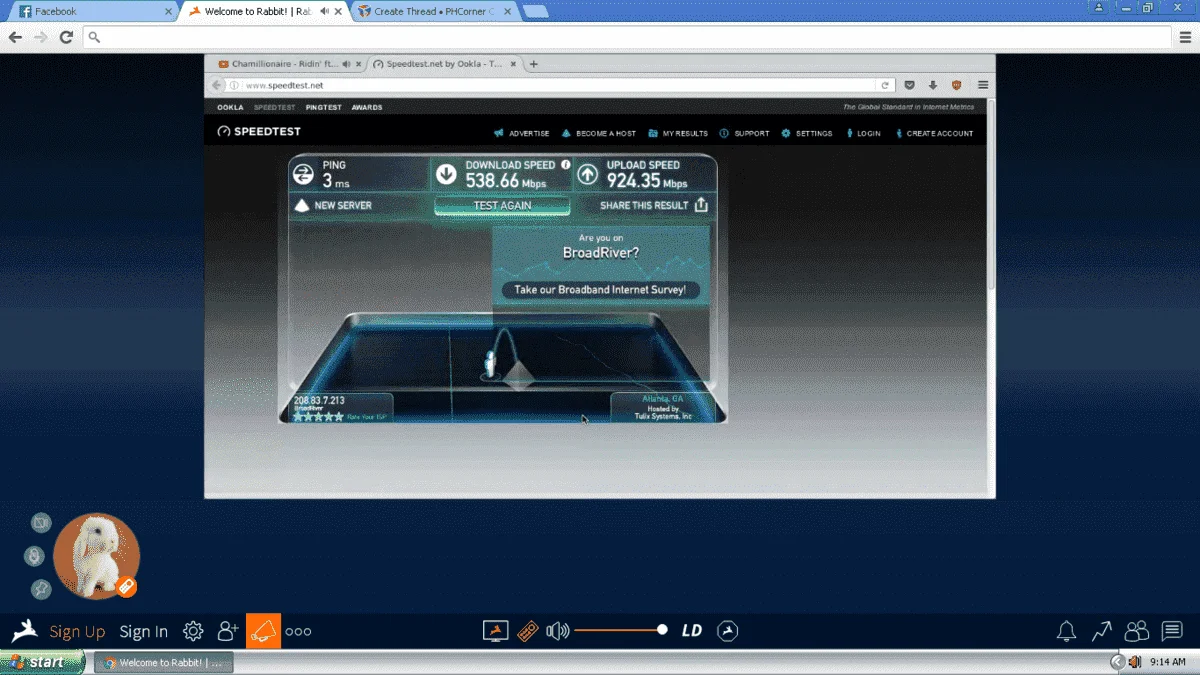Click the pin icon near avatar
The width and height of the screenshot is (1200, 675).
pos(41,590)
